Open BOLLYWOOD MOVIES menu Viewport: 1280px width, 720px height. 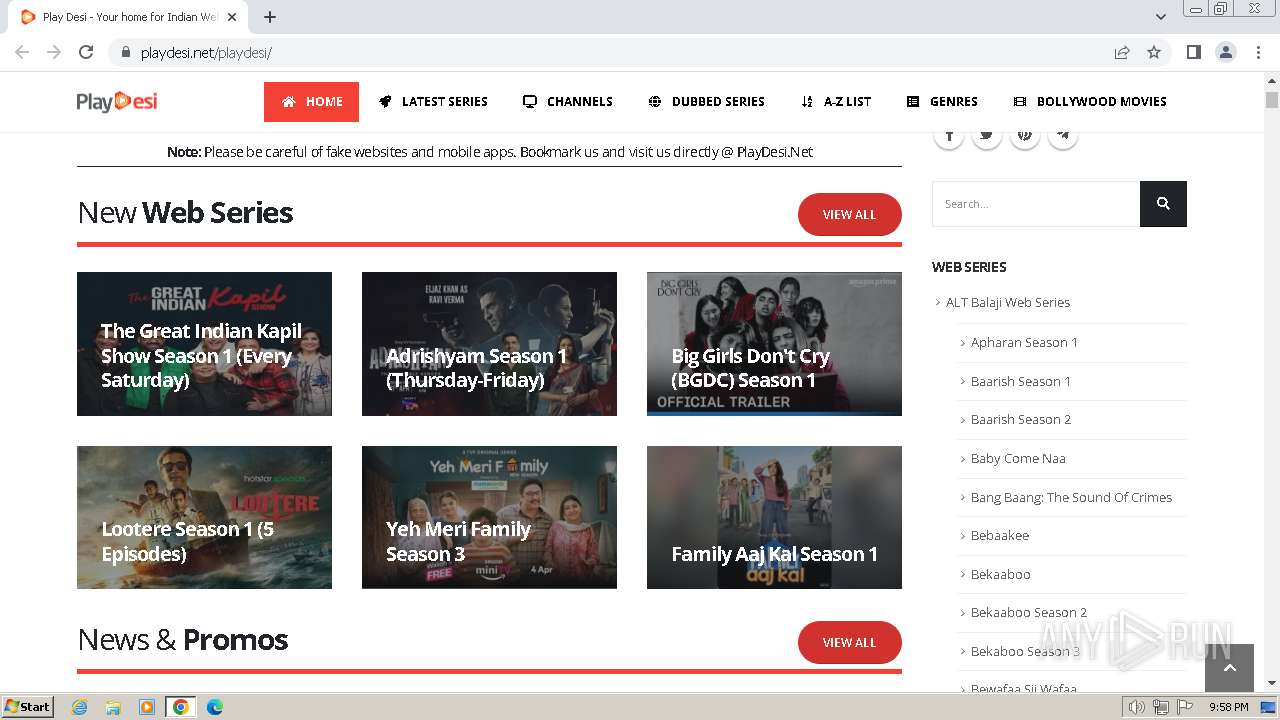pos(1090,102)
